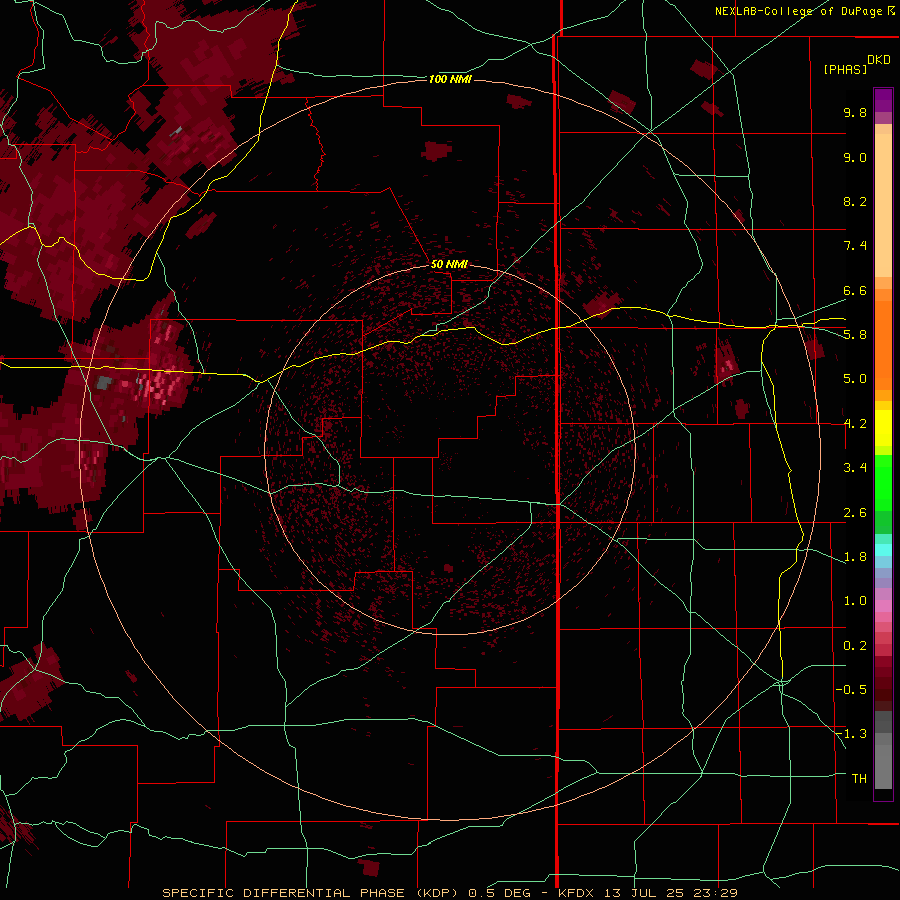900x900 pixels.
Task: Click the 4.2 value on the color scale
Action: [x=855, y=424]
